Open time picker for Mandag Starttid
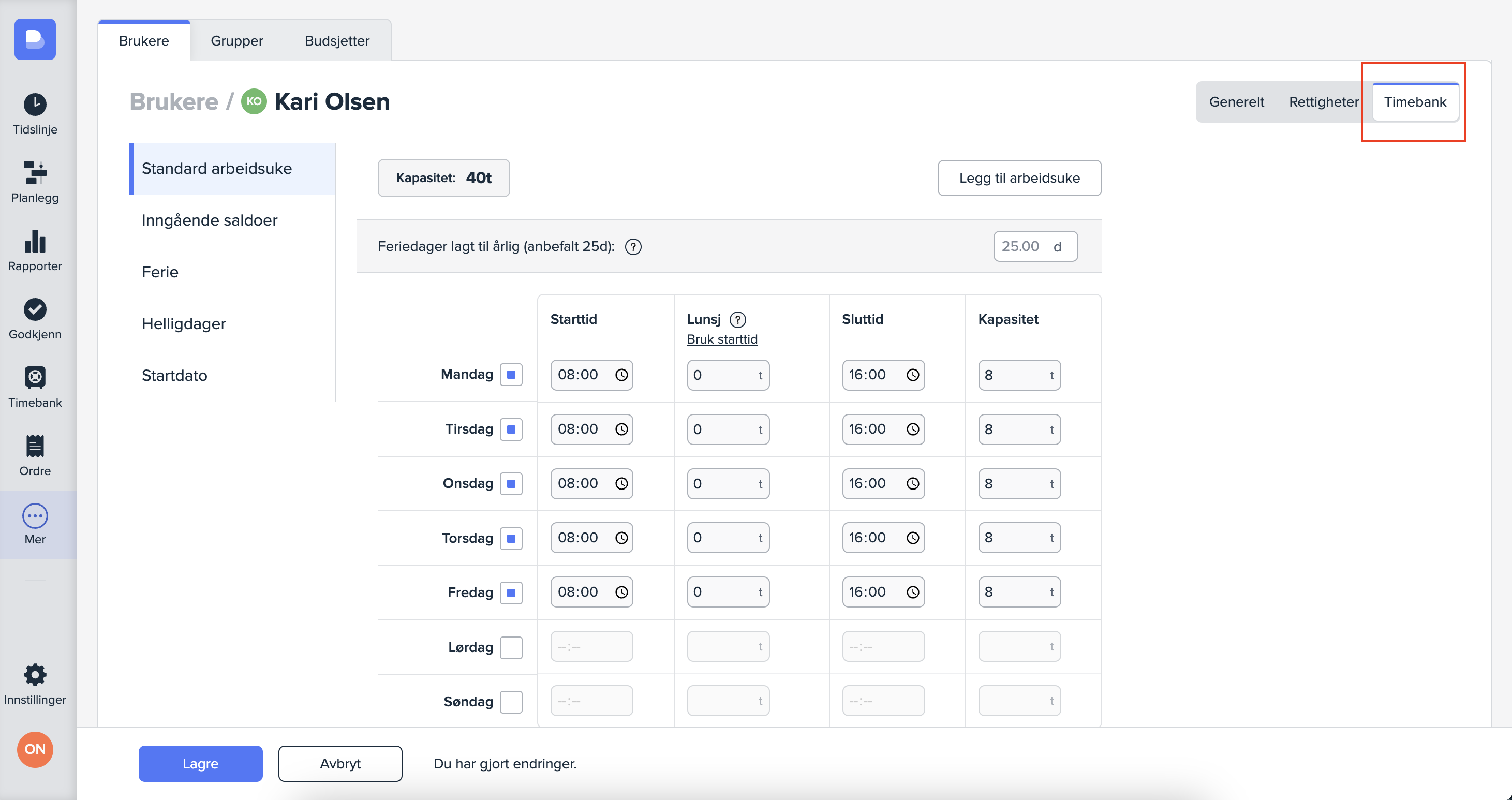Screen dimensions: 1512x800 [621, 375]
